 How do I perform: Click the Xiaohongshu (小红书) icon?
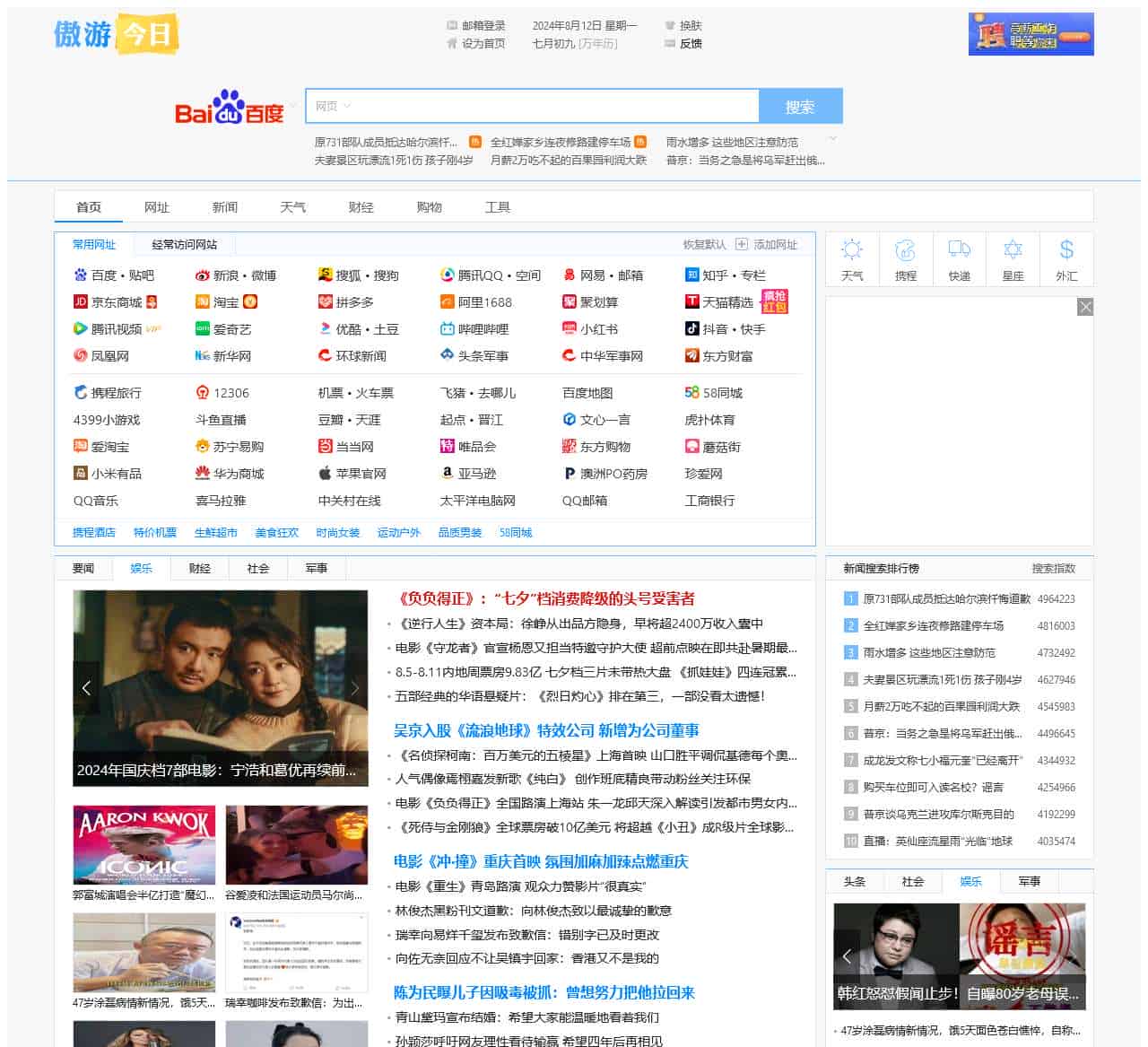click(x=570, y=329)
